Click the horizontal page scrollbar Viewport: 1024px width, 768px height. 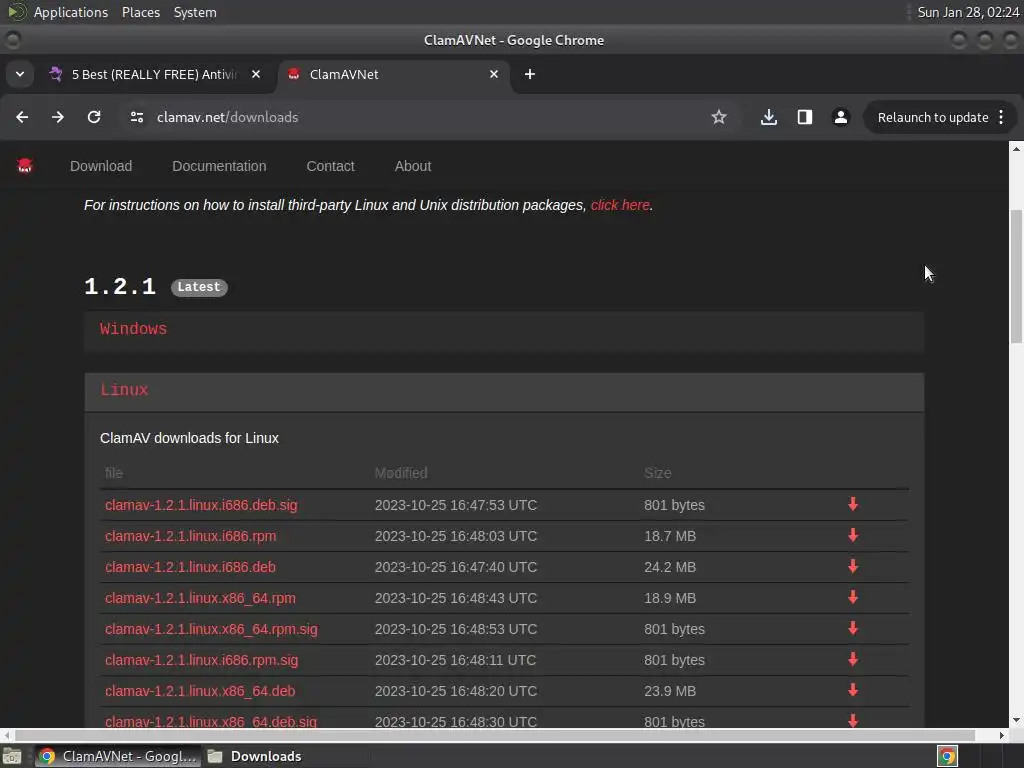click(x=495, y=735)
